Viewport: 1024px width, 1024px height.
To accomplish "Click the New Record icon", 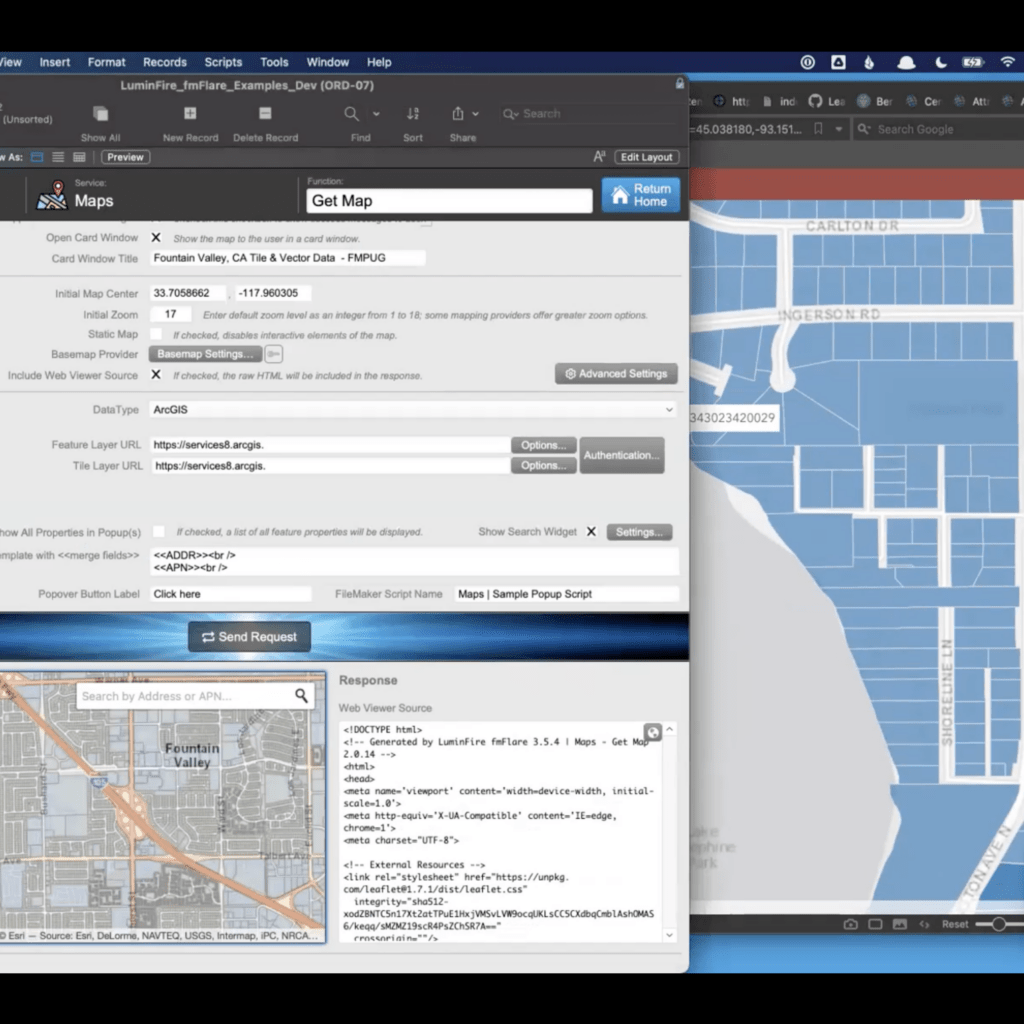I will (190, 113).
